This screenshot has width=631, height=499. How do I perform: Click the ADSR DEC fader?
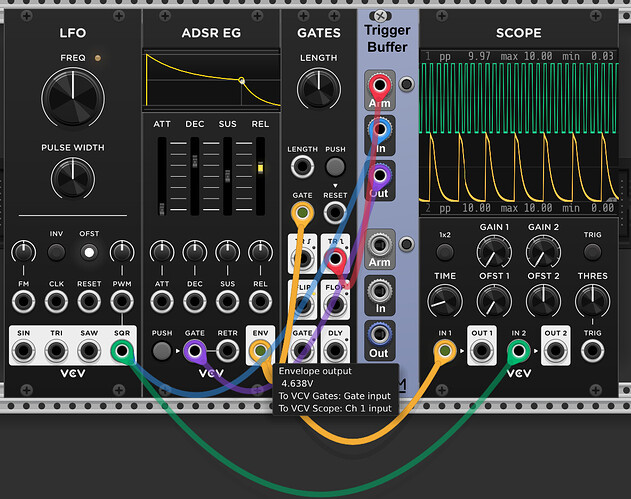[x=195, y=176]
